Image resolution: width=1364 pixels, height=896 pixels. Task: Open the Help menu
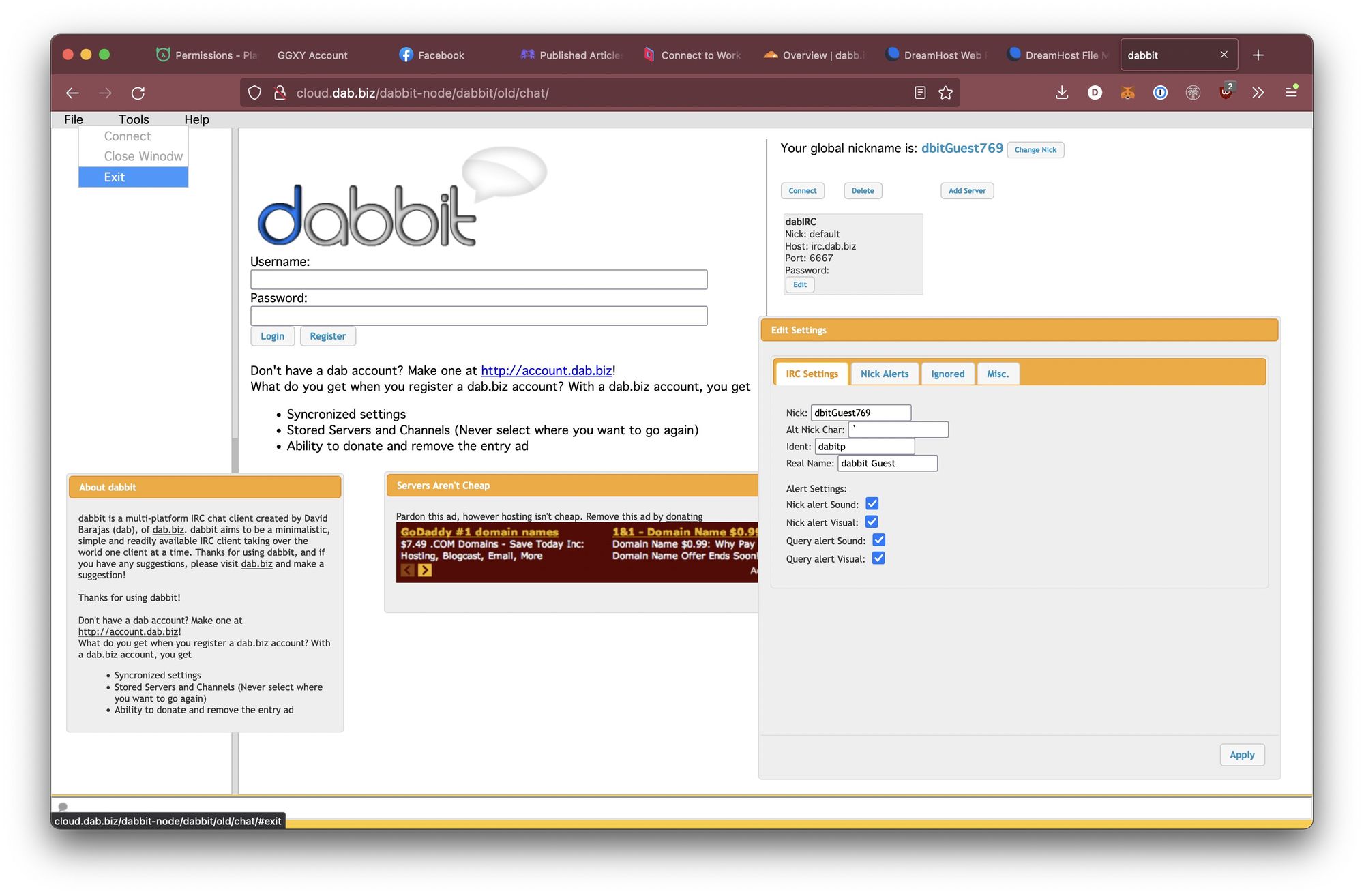coord(196,119)
